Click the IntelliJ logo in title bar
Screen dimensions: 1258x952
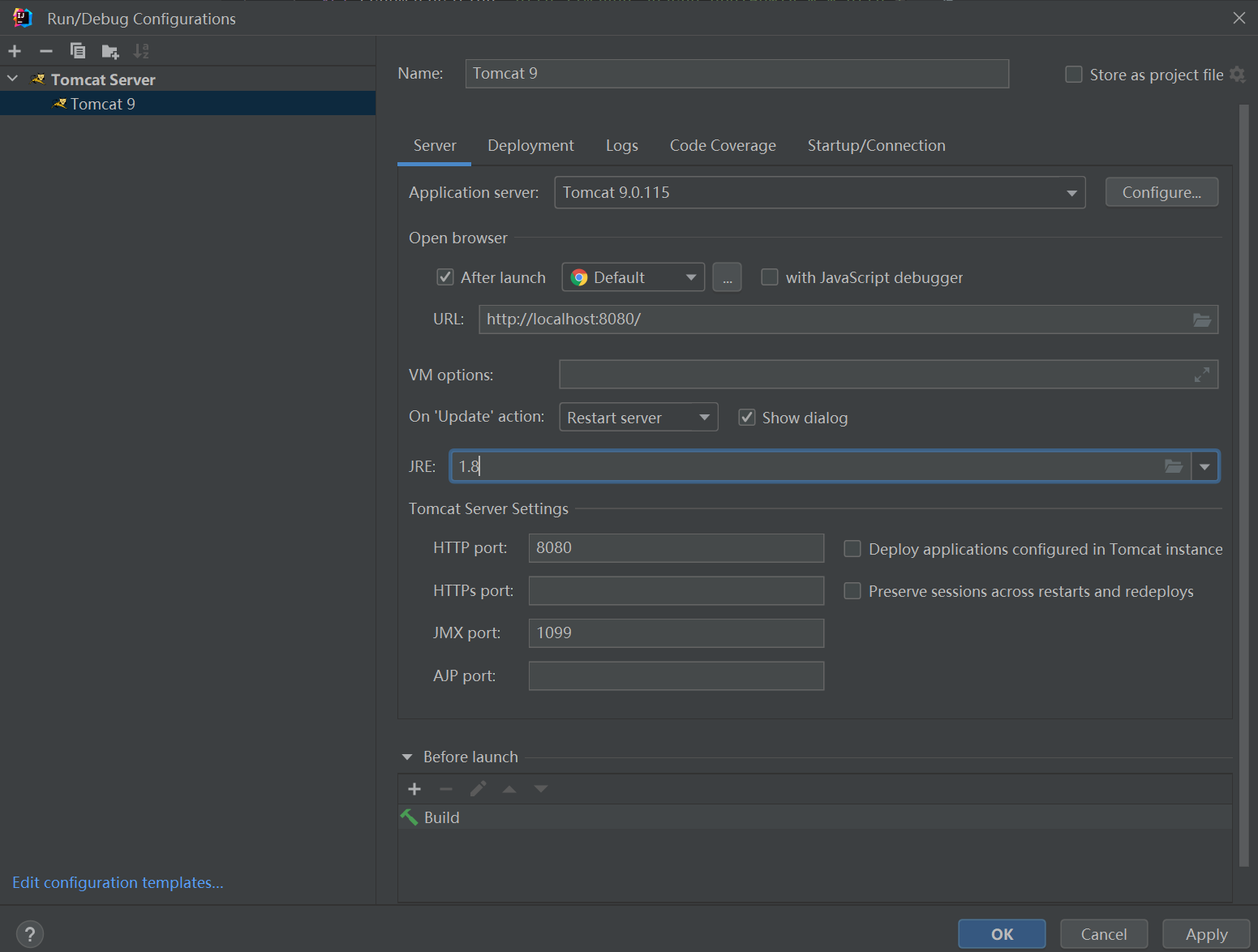click(23, 18)
